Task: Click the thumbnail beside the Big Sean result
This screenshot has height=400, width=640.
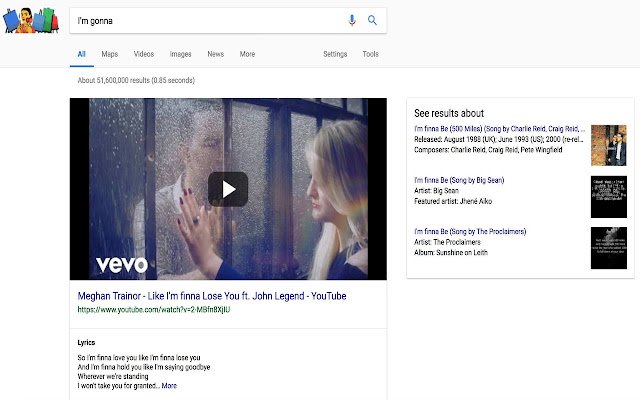Action: point(609,197)
